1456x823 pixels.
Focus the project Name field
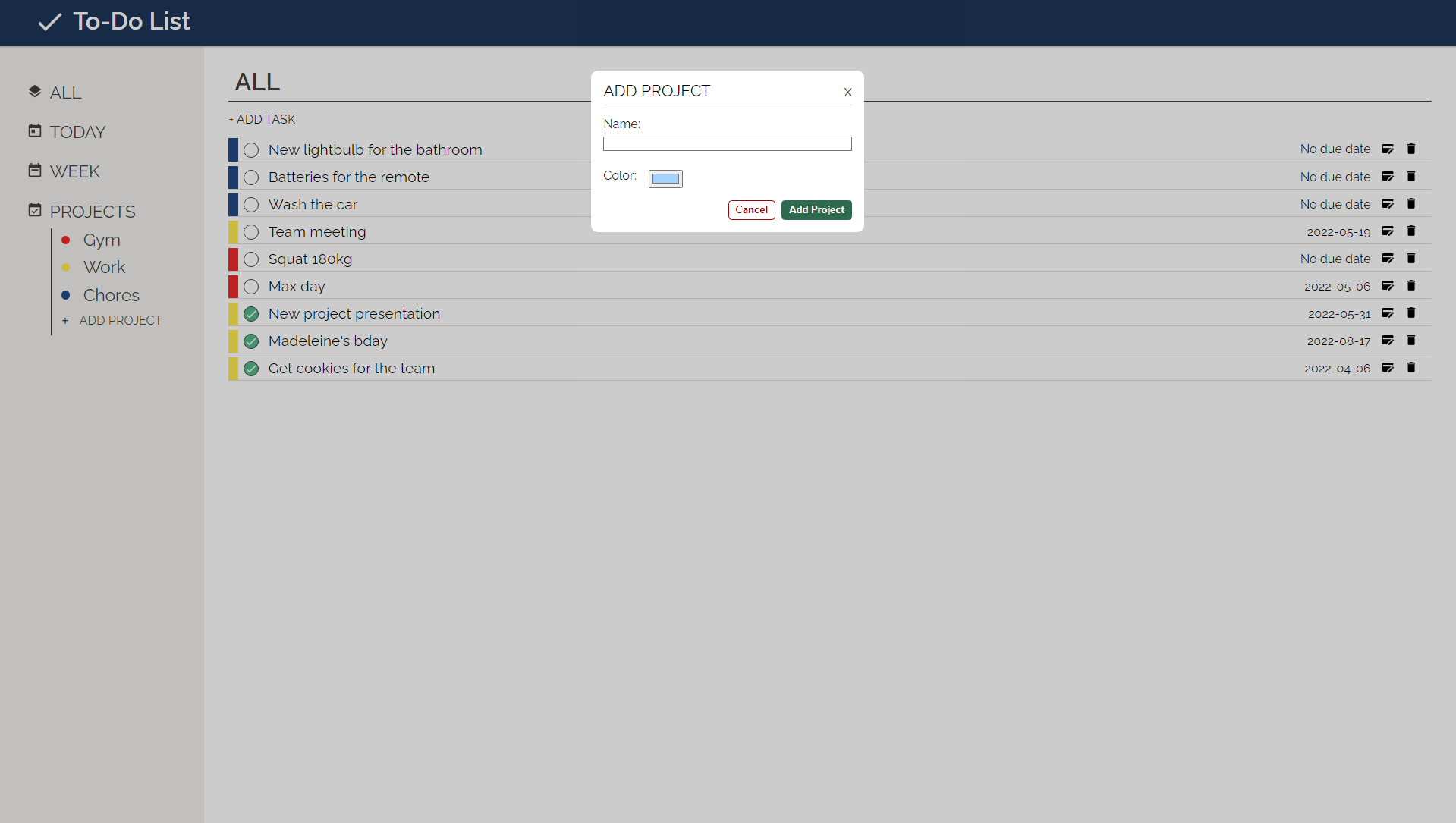727,143
